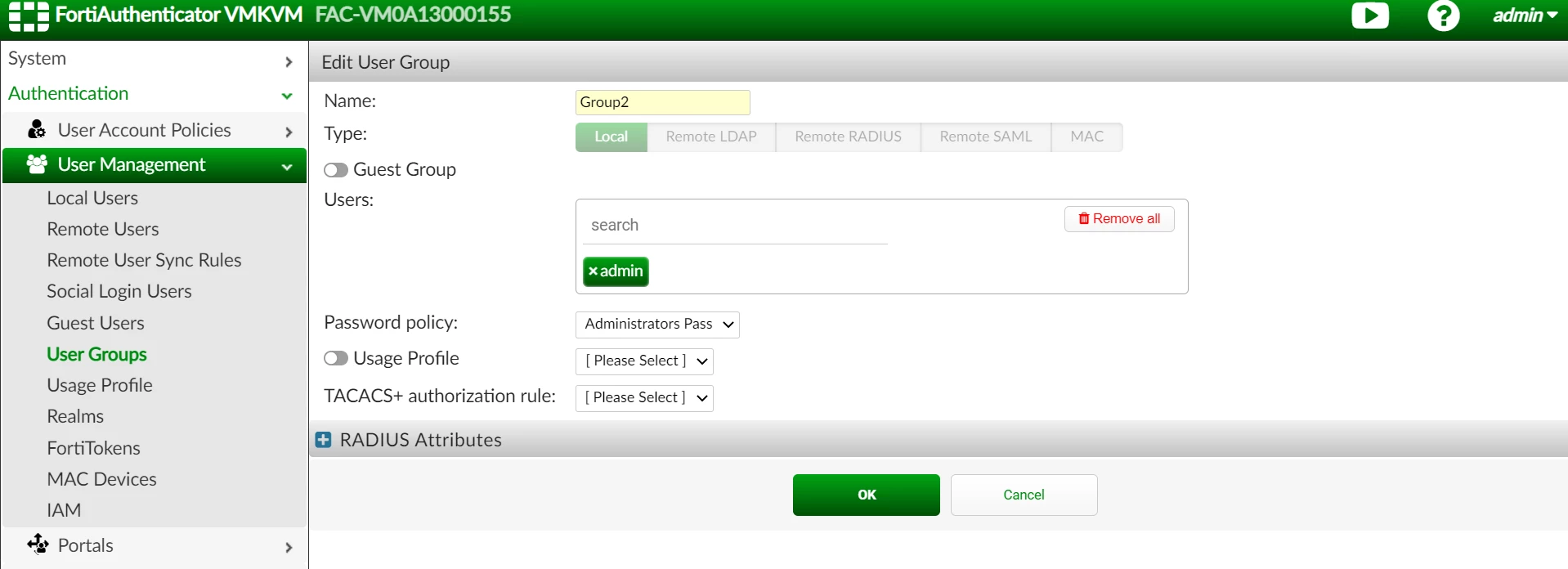Open the TACACS+ authorization rule dropdown

(644, 398)
